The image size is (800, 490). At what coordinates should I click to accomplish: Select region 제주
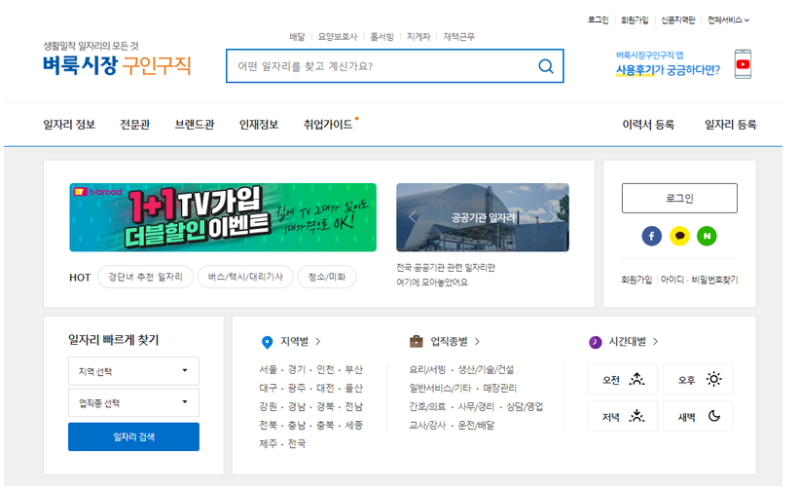pos(268,444)
